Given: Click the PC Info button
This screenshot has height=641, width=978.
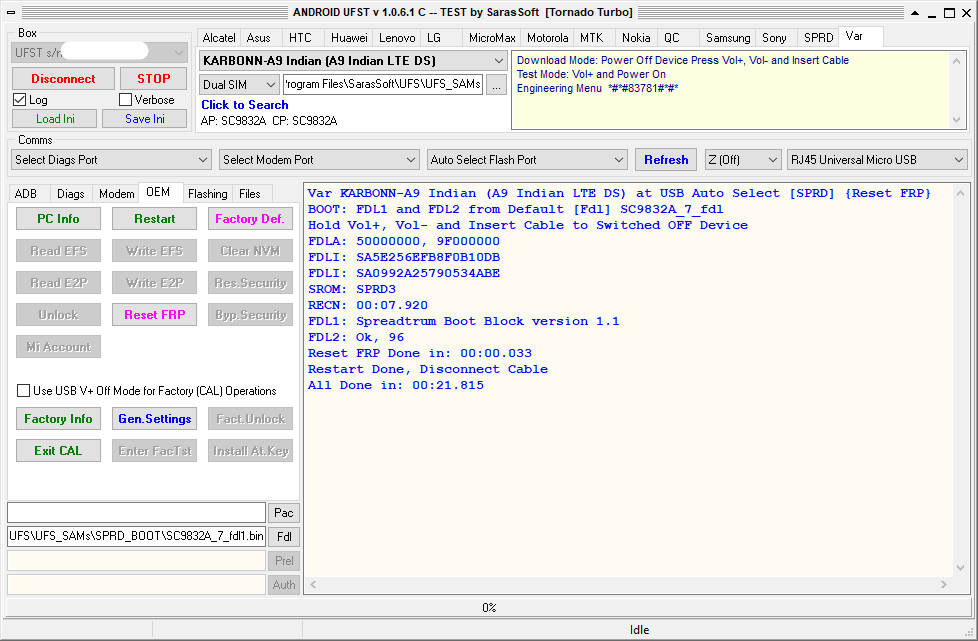Looking at the screenshot, I should click(x=58, y=219).
